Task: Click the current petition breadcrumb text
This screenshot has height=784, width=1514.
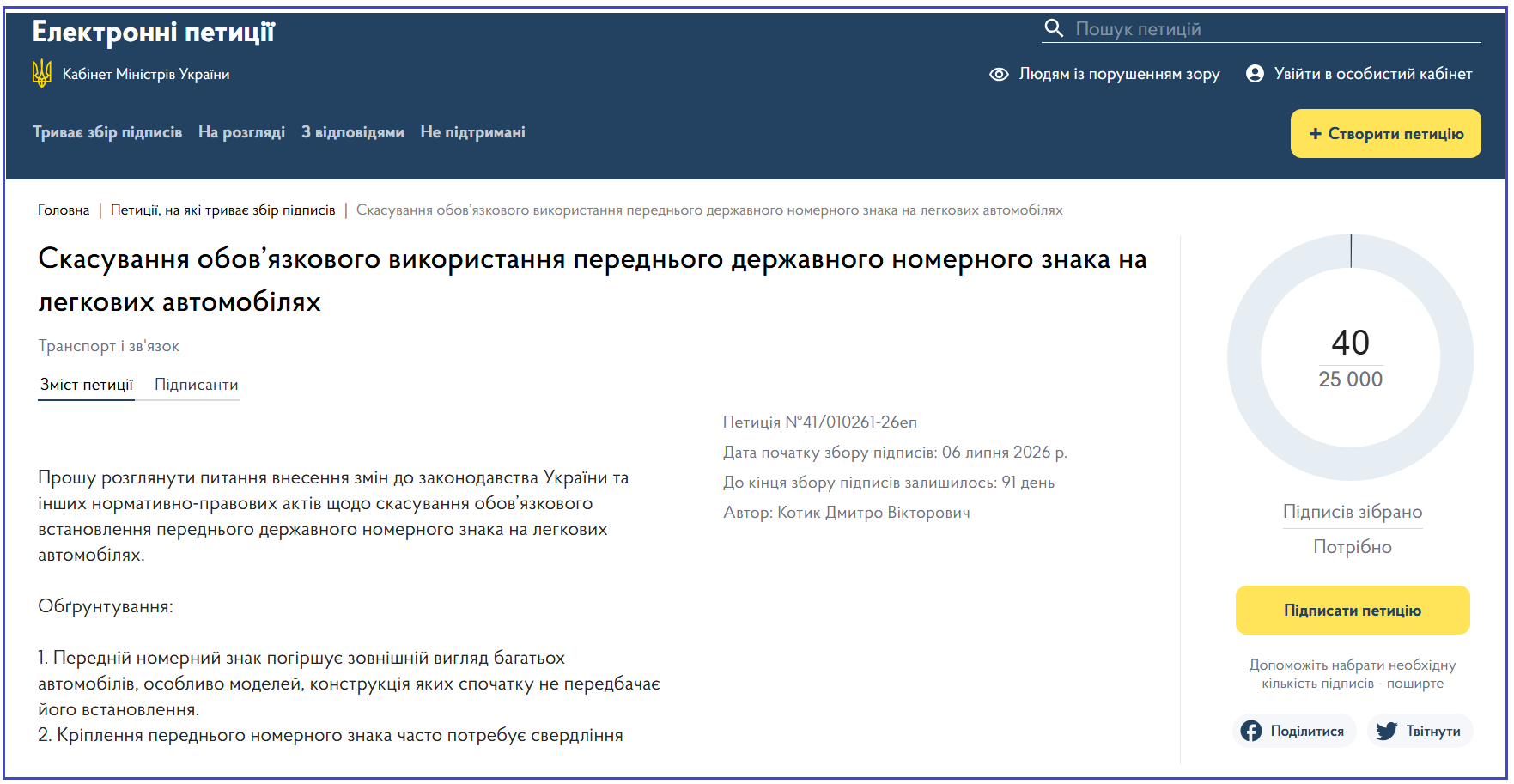Action: (x=709, y=210)
